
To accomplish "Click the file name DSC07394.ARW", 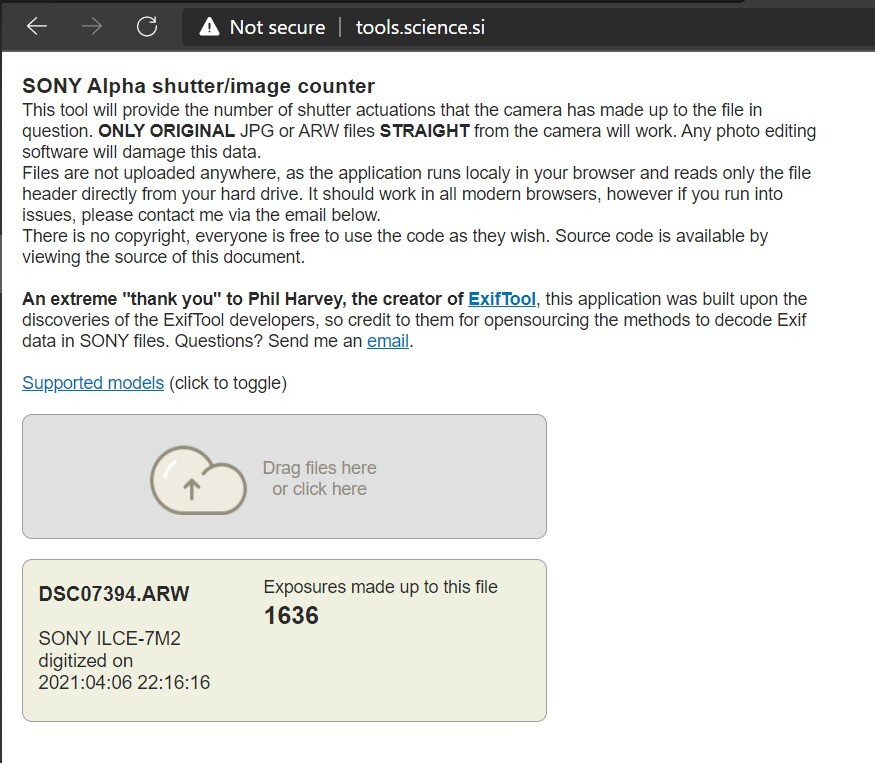I will tap(114, 594).
